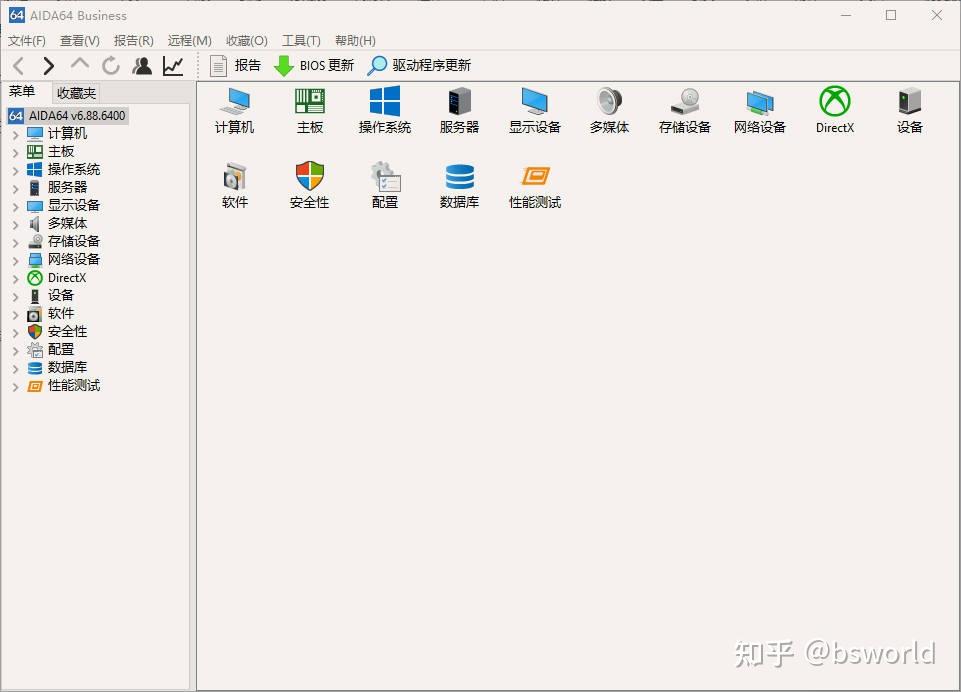
Task: Open the 软件 software icon in main panel
Action: [x=235, y=185]
